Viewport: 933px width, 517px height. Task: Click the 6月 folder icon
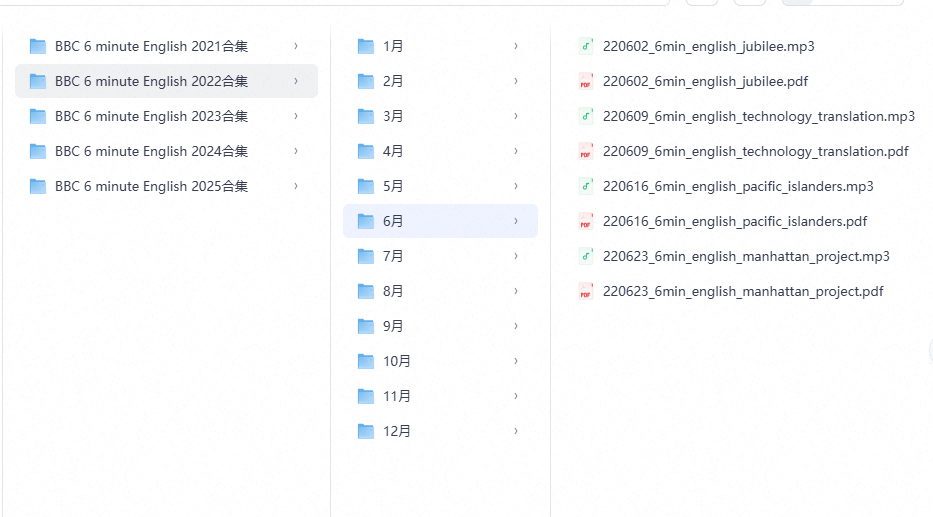click(x=365, y=221)
